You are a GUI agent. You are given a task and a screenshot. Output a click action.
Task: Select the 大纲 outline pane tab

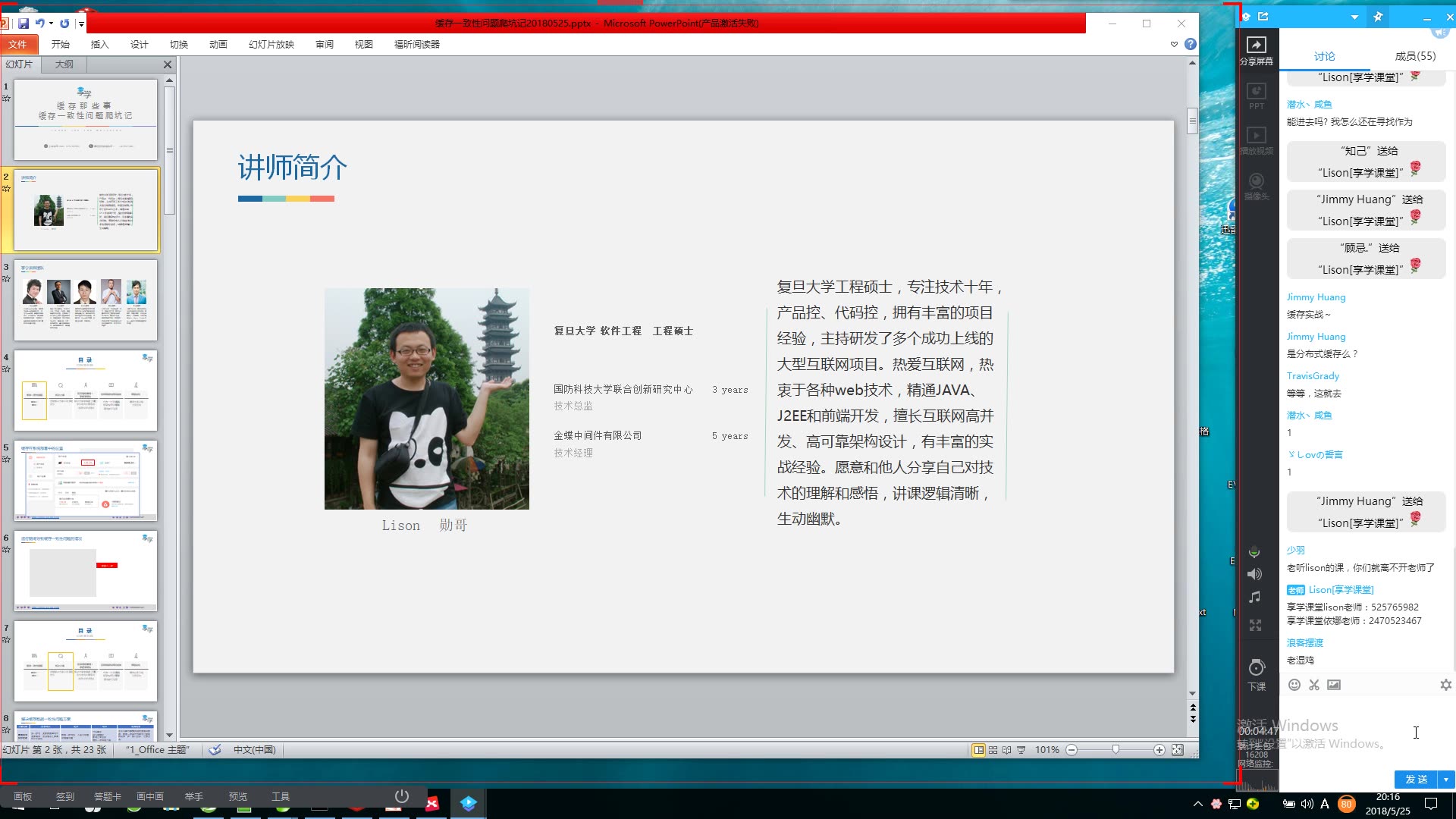click(64, 64)
